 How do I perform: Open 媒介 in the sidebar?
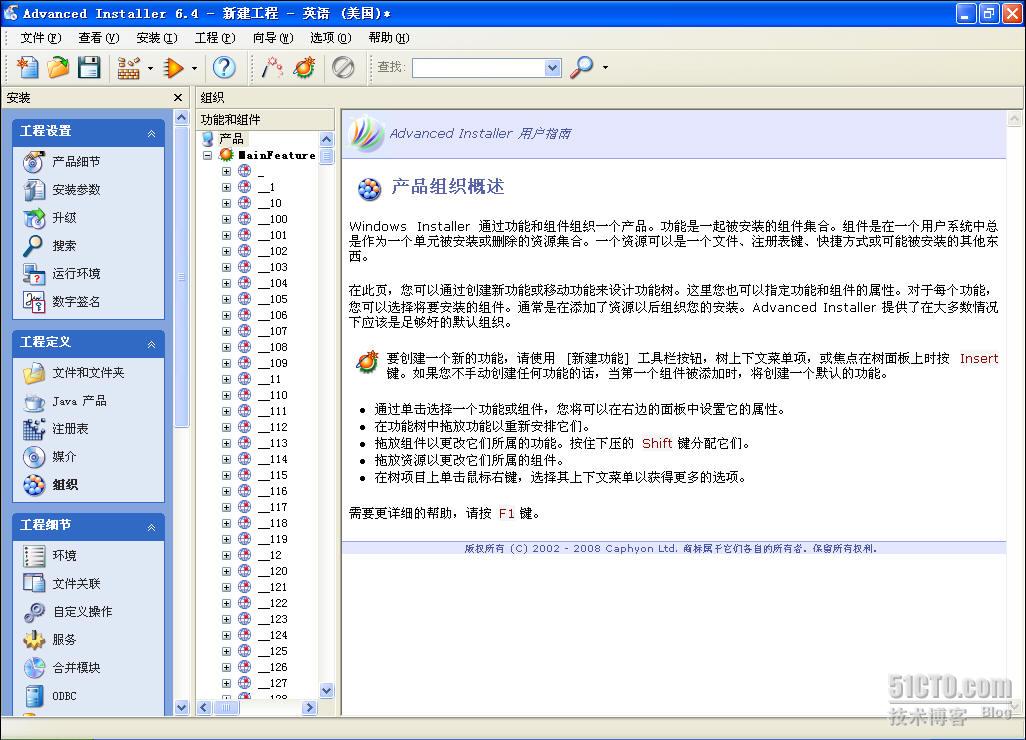(x=64, y=457)
